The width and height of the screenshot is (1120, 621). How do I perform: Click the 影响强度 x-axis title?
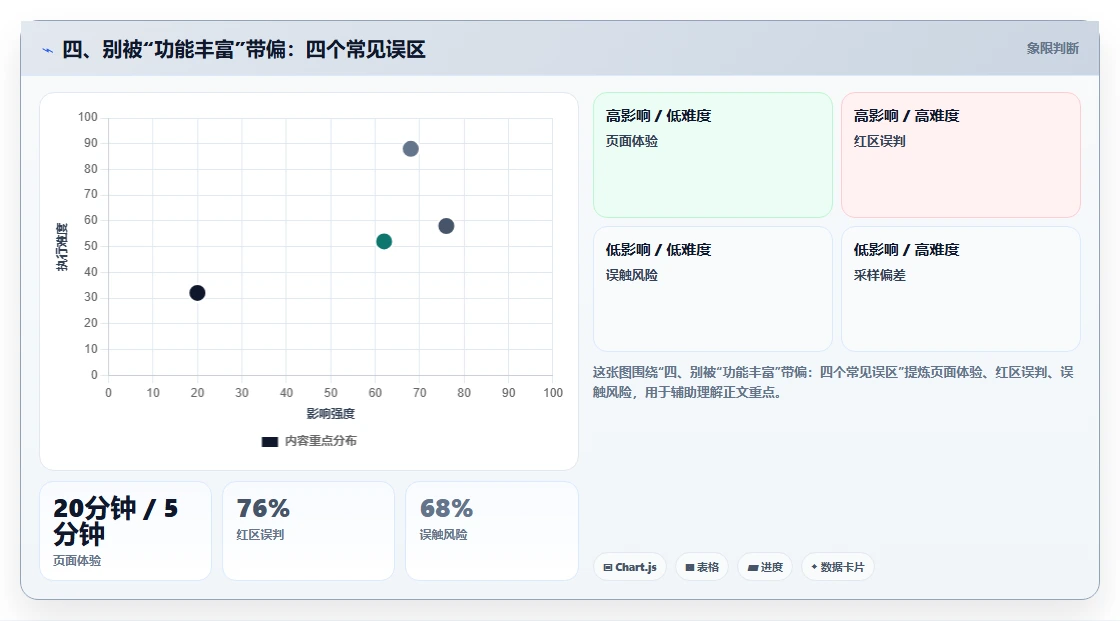click(331, 414)
